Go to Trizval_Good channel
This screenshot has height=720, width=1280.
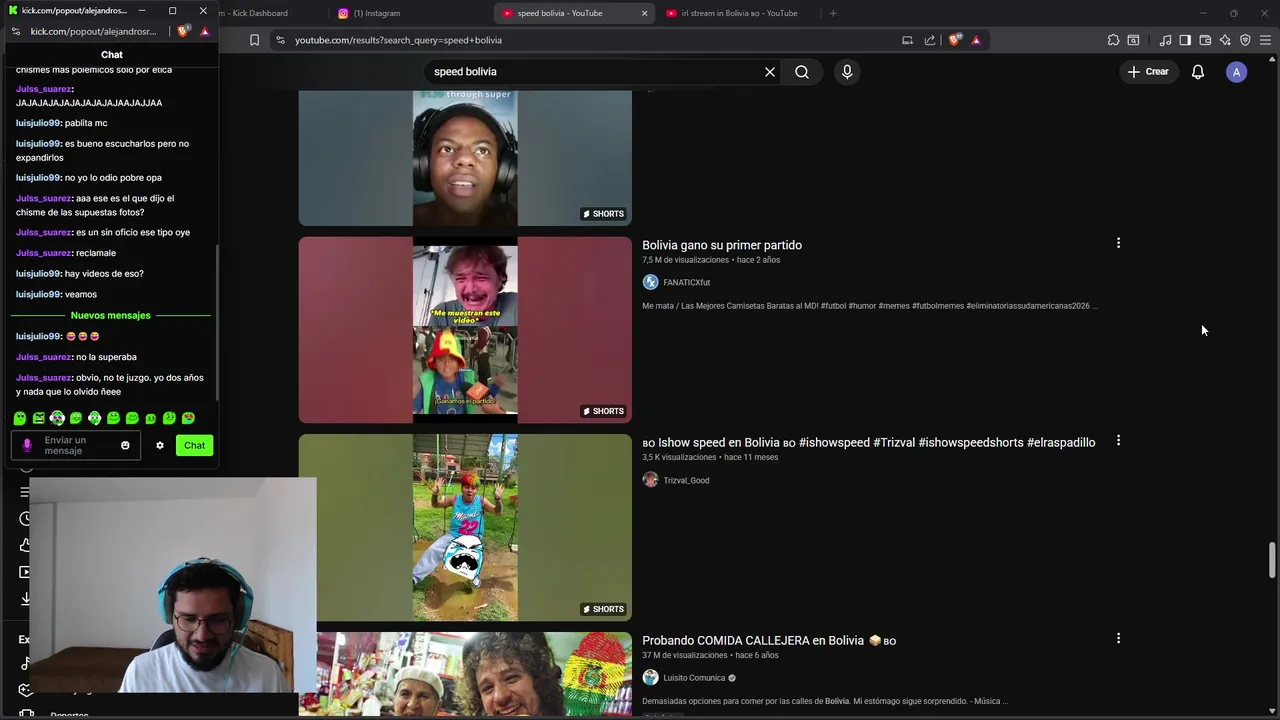pyautogui.click(x=686, y=480)
